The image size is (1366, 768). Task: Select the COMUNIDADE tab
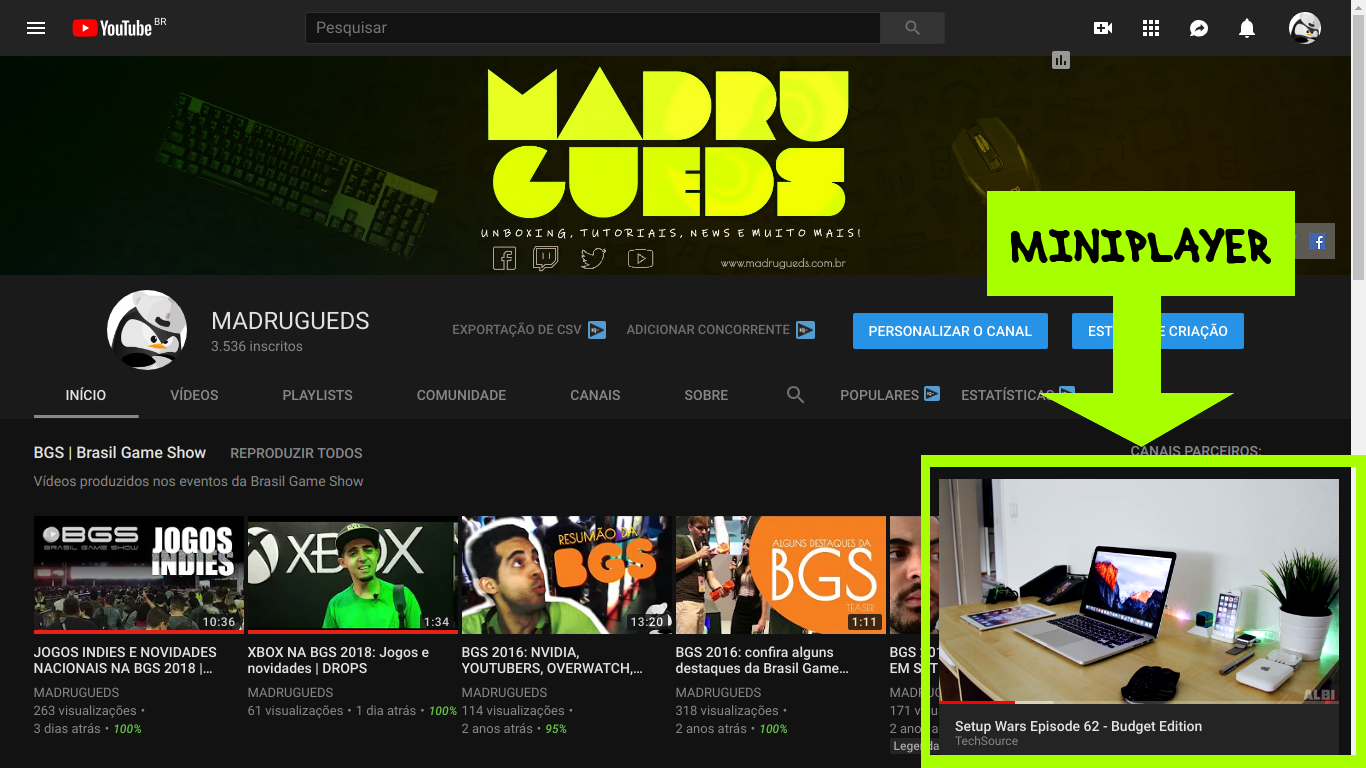(x=461, y=395)
